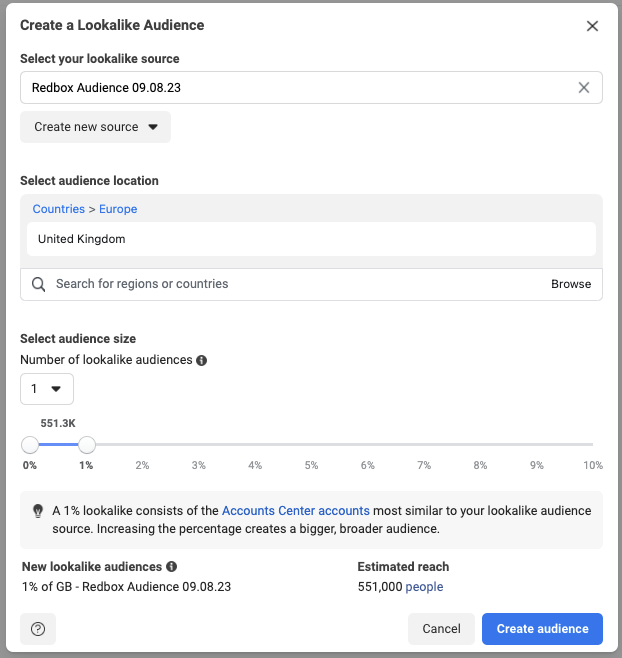
Task: Click Browse in the location search
Action: (571, 284)
